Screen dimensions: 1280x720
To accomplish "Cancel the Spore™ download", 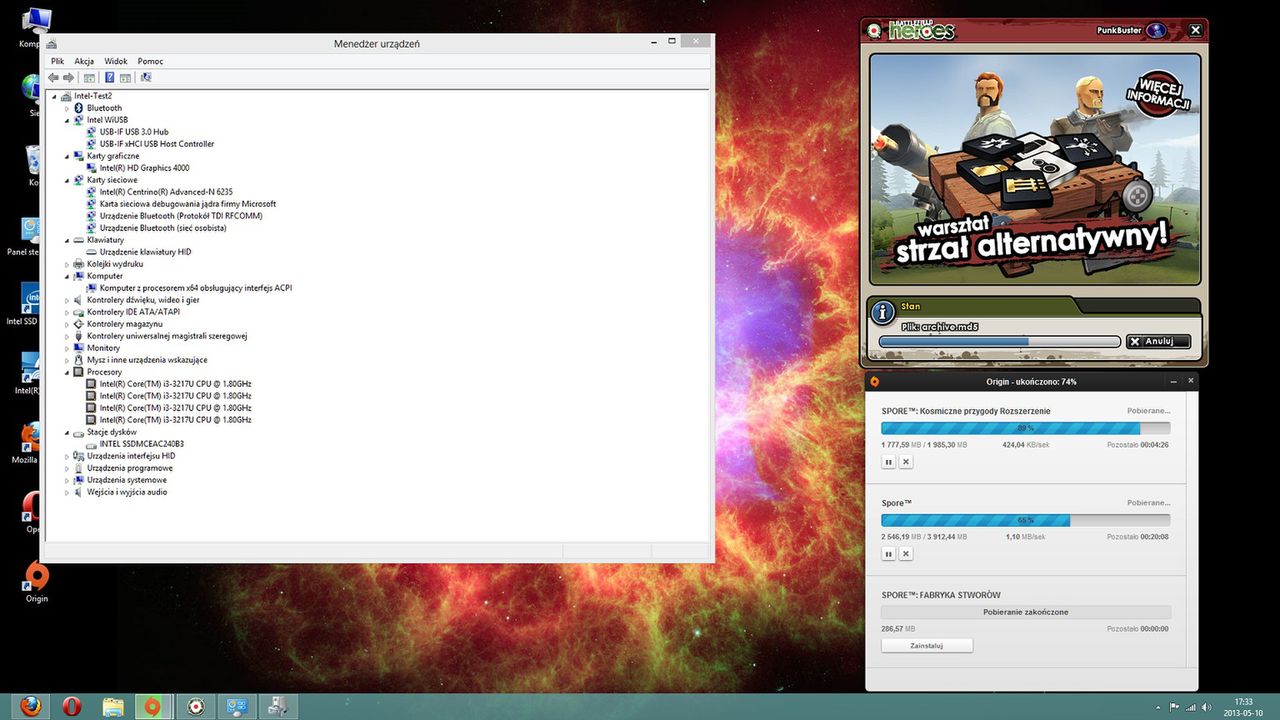I will coord(906,553).
